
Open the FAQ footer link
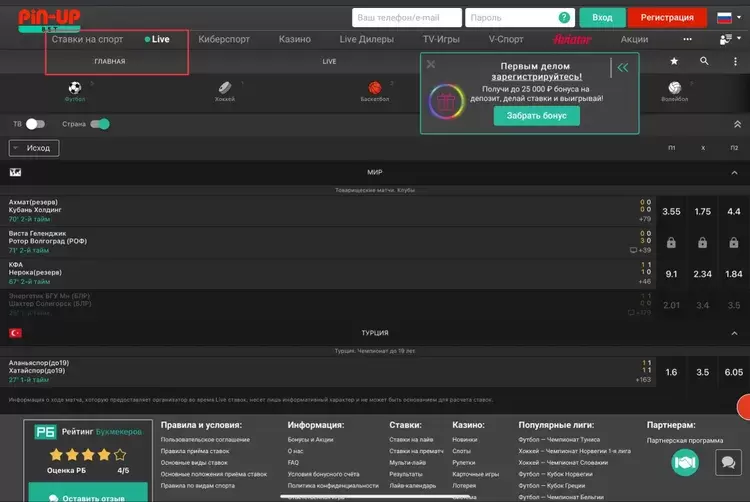click(293, 462)
